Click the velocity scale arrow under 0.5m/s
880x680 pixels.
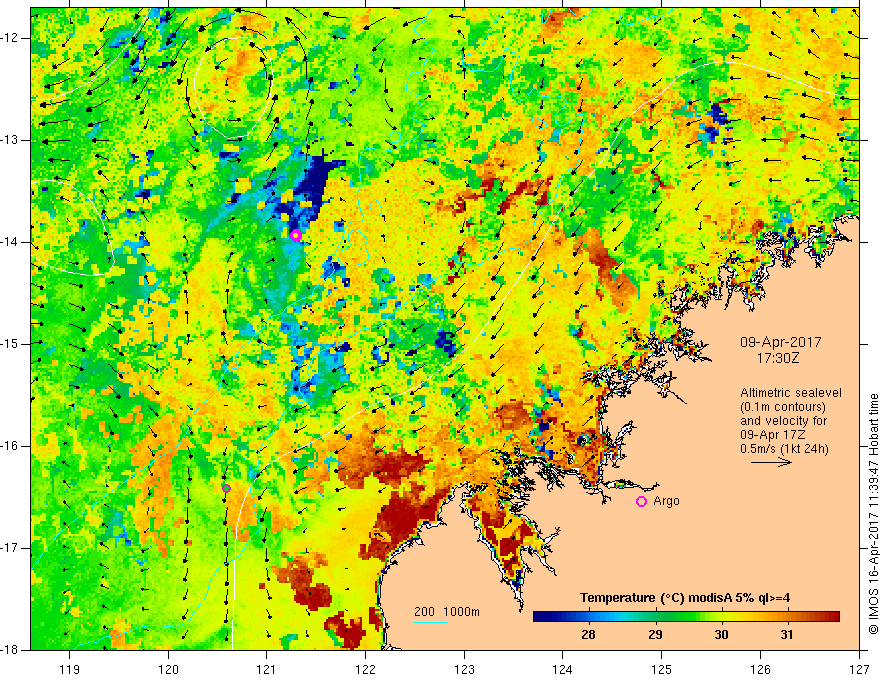(771, 462)
